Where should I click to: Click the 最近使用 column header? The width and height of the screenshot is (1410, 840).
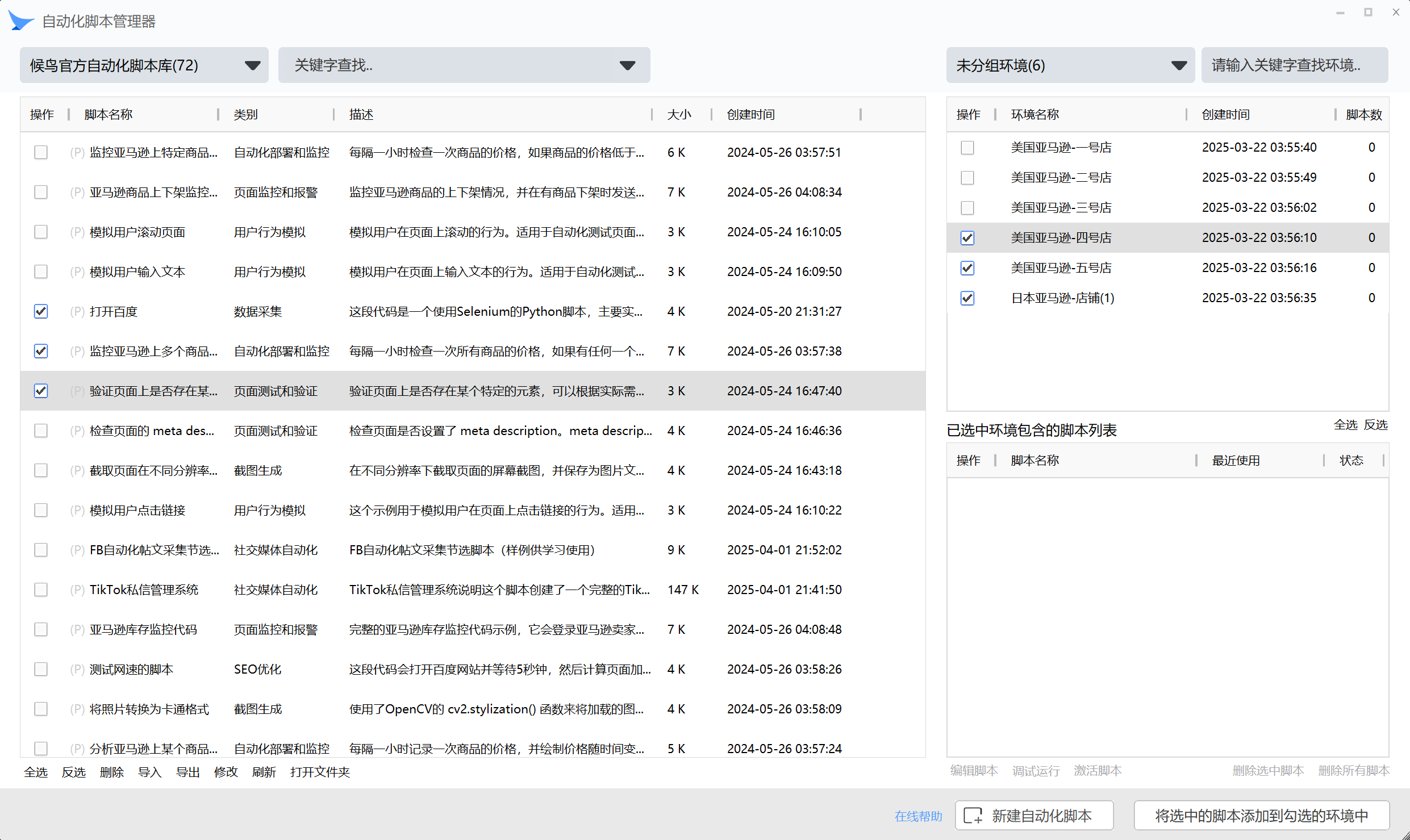pyautogui.click(x=1236, y=461)
